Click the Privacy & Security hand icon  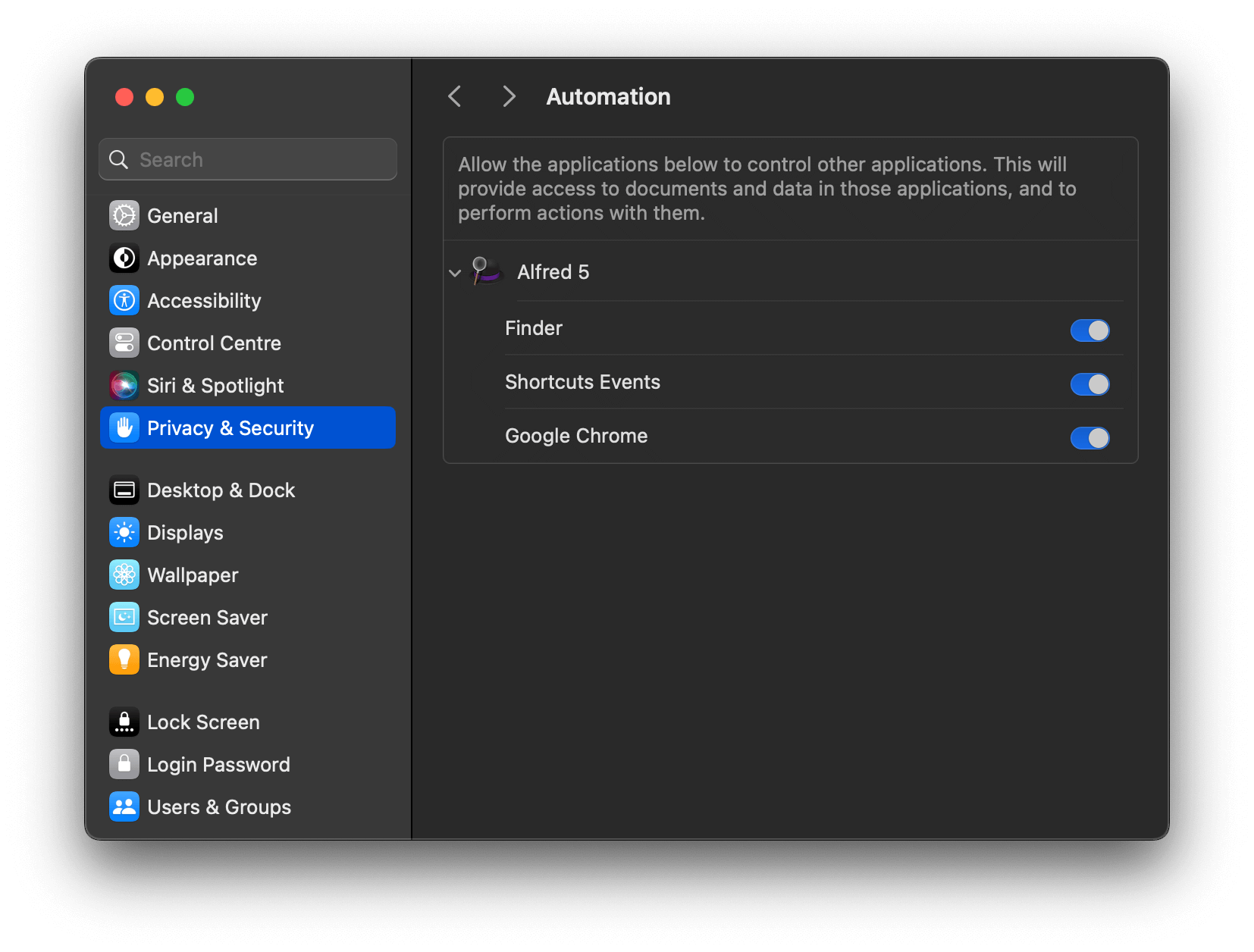tap(124, 427)
